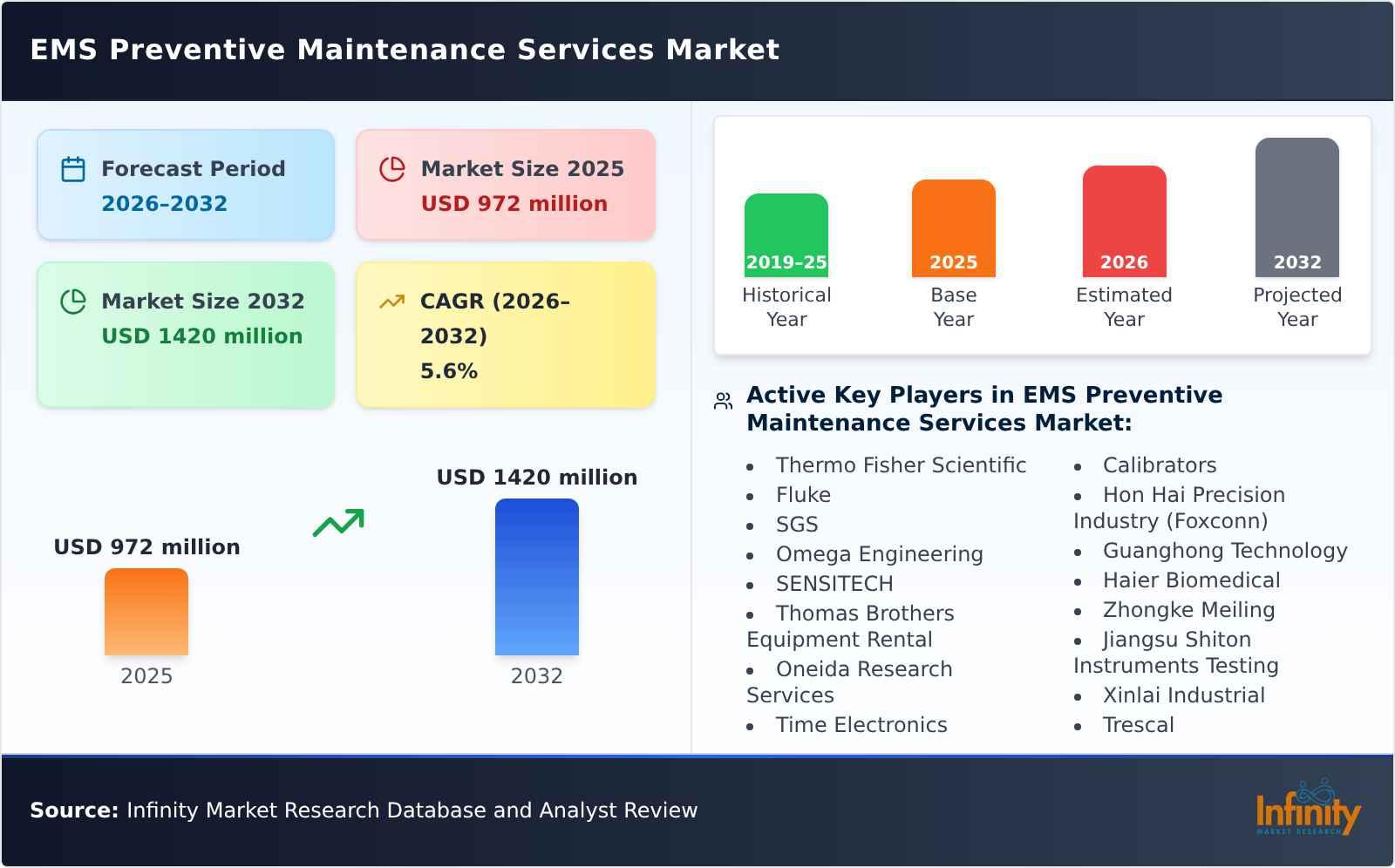Switch to the Market Size 2025 card
Image resolution: width=1395 pixels, height=868 pixels.
click(504, 184)
